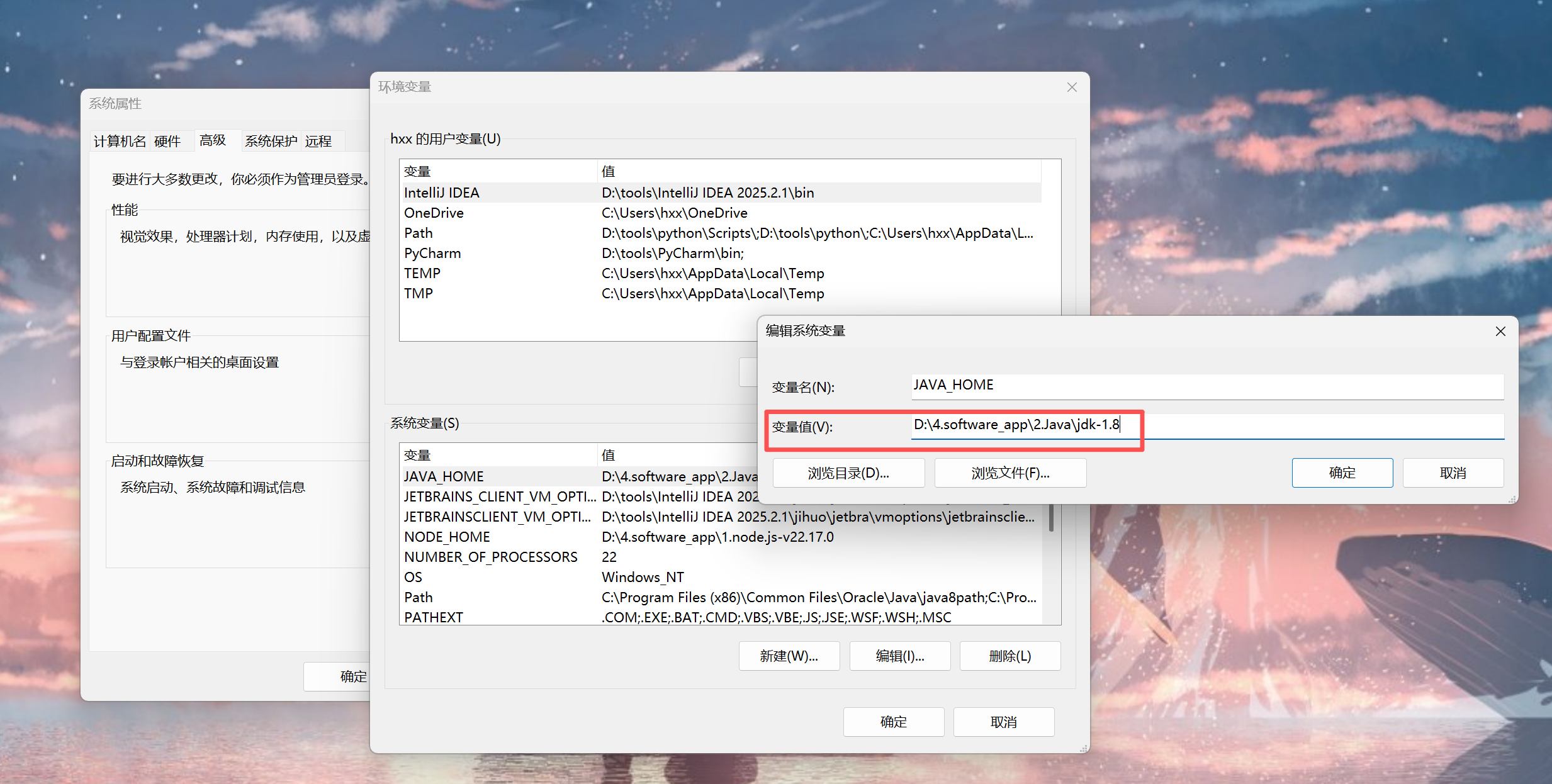The image size is (1552, 784).
Task: Select the user Path variable row
Action: 419,233
